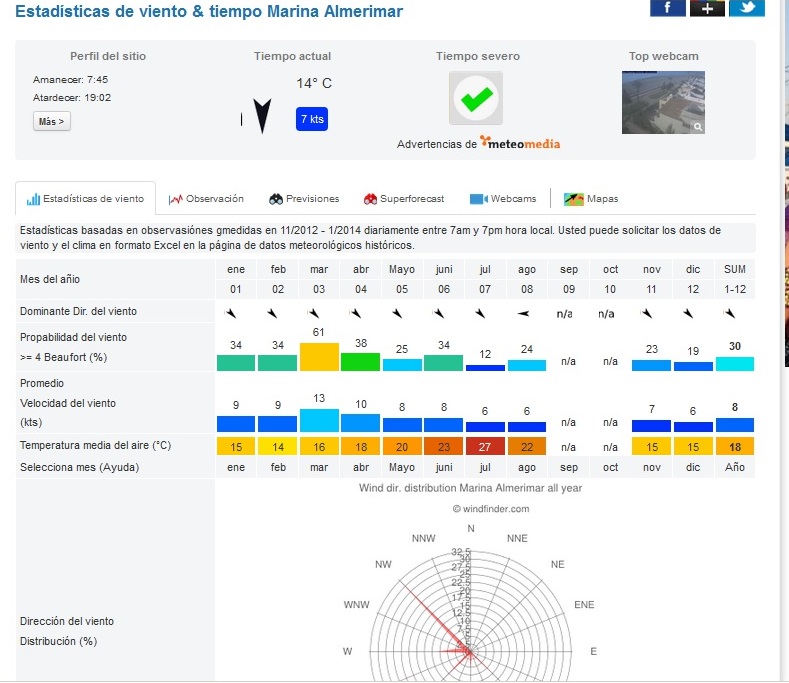This screenshot has width=789, height=683.
Task: Select month mar in Selecciona mes row
Action: (x=319, y=467)
